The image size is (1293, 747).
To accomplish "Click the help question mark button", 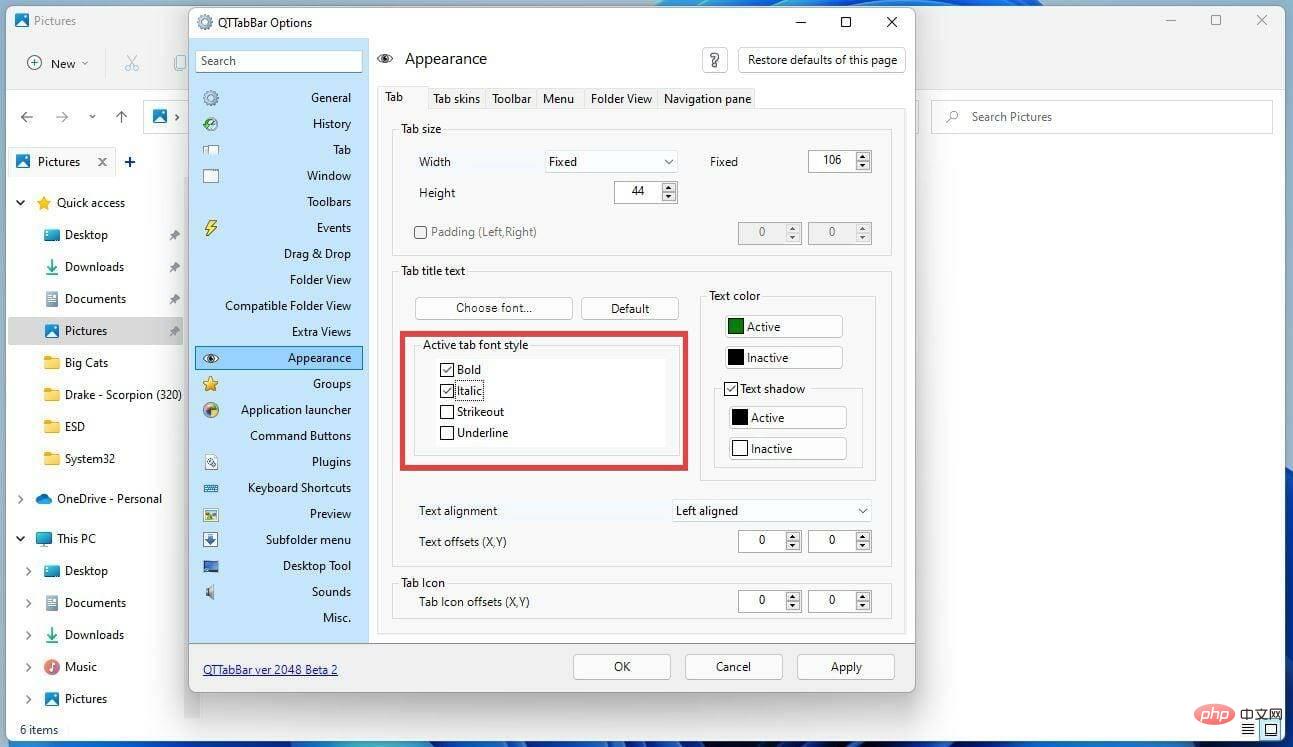I will [714, 60].
